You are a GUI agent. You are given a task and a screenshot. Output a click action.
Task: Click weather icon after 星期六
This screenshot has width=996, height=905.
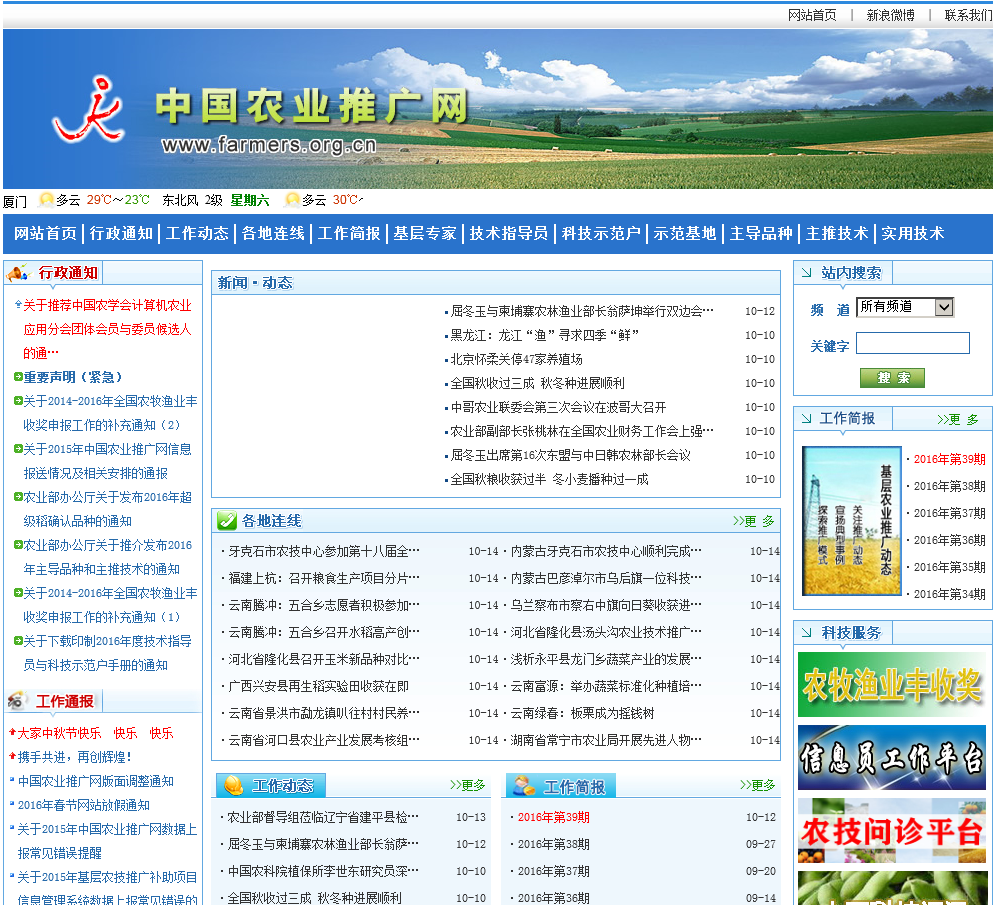(292, 200)
